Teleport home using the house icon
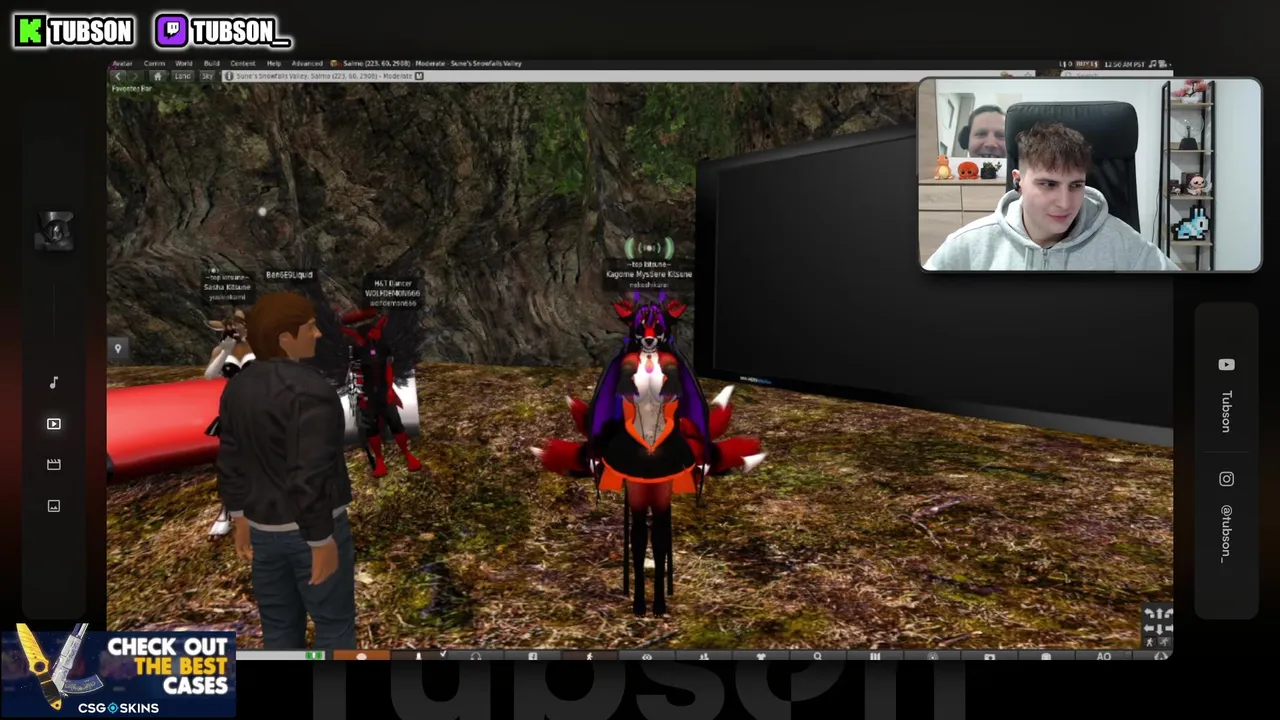 pyautogui.click(x=158, y=76)
